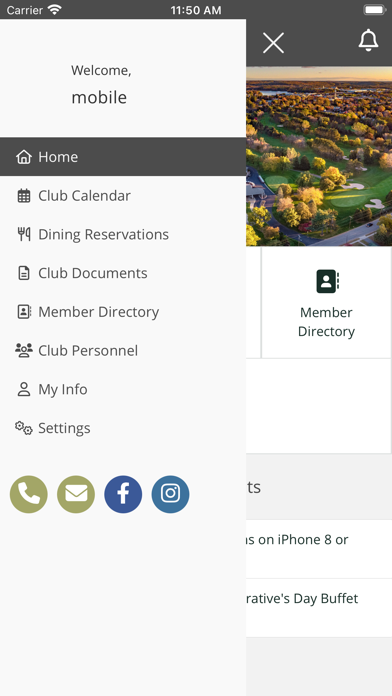Email the club via envelope button
The width and height of the screenshot is (392, 696).
(76, 494)
